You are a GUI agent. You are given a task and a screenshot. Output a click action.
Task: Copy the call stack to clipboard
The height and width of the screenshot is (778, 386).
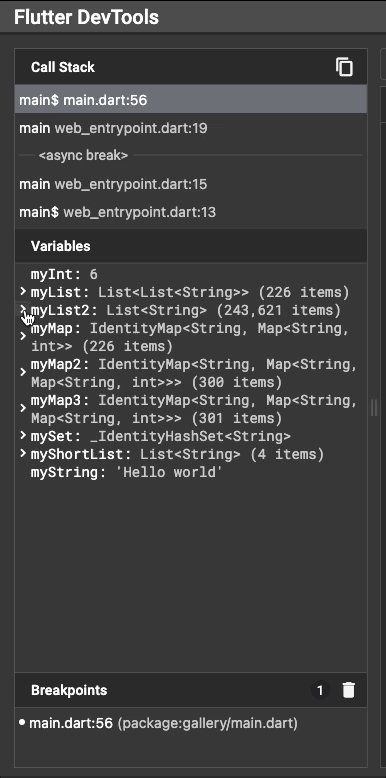[x=344, y=67]
